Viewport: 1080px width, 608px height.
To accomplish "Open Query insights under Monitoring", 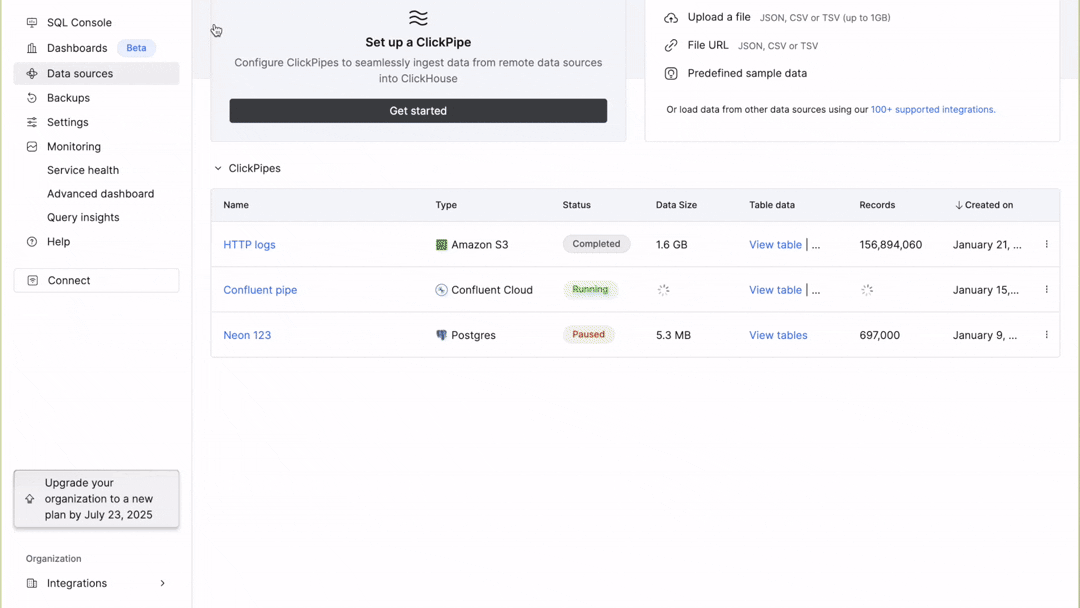I will coord(83,218).
